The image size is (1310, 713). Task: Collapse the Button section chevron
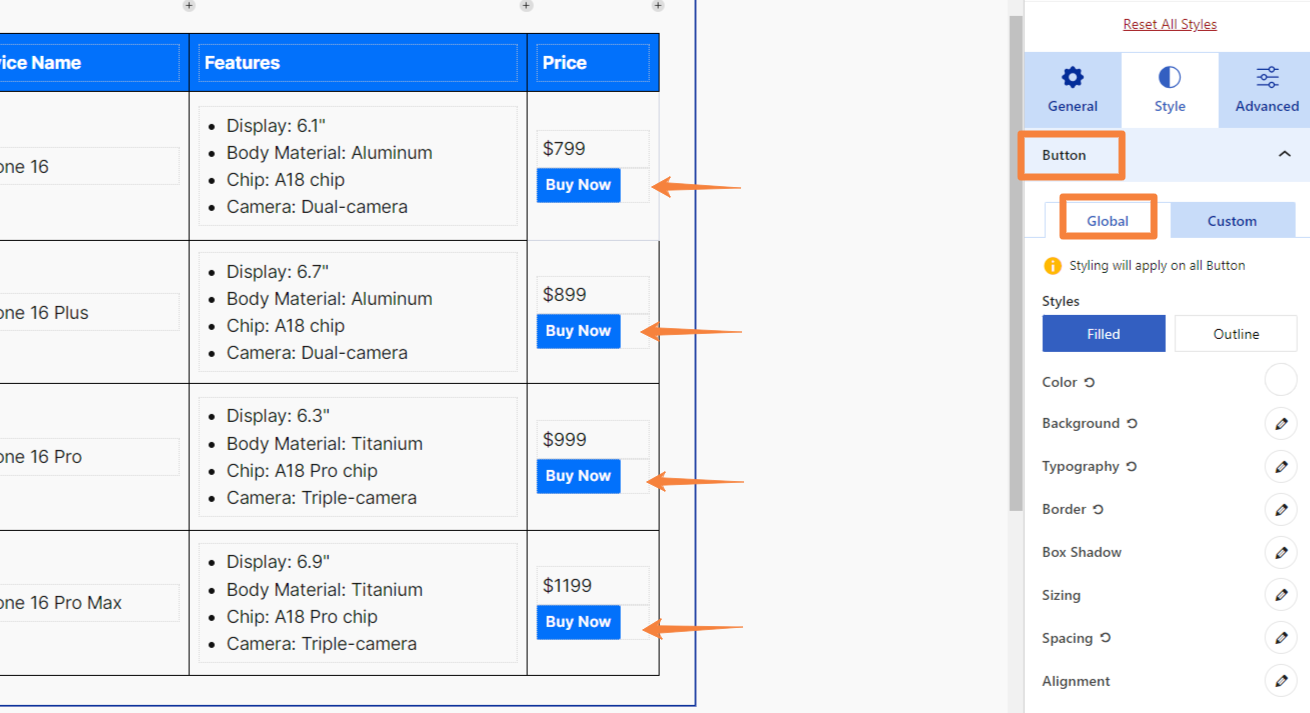tap(1285, 154)
